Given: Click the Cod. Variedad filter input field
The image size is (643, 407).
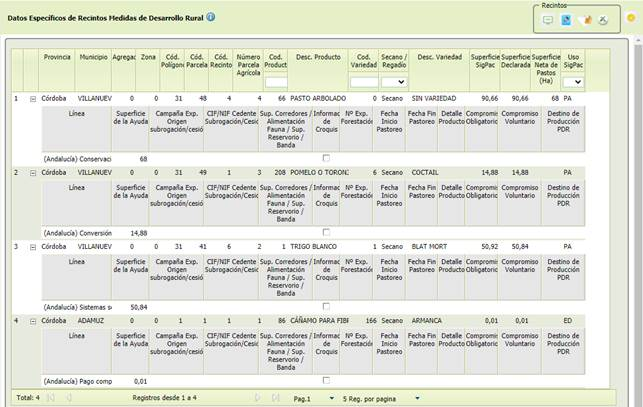Looking at the screenshot, I should pyautogui.click(x=362, y=82).
